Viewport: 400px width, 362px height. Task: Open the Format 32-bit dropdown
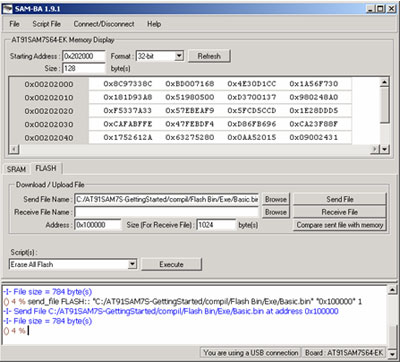[x=179, y=56]
